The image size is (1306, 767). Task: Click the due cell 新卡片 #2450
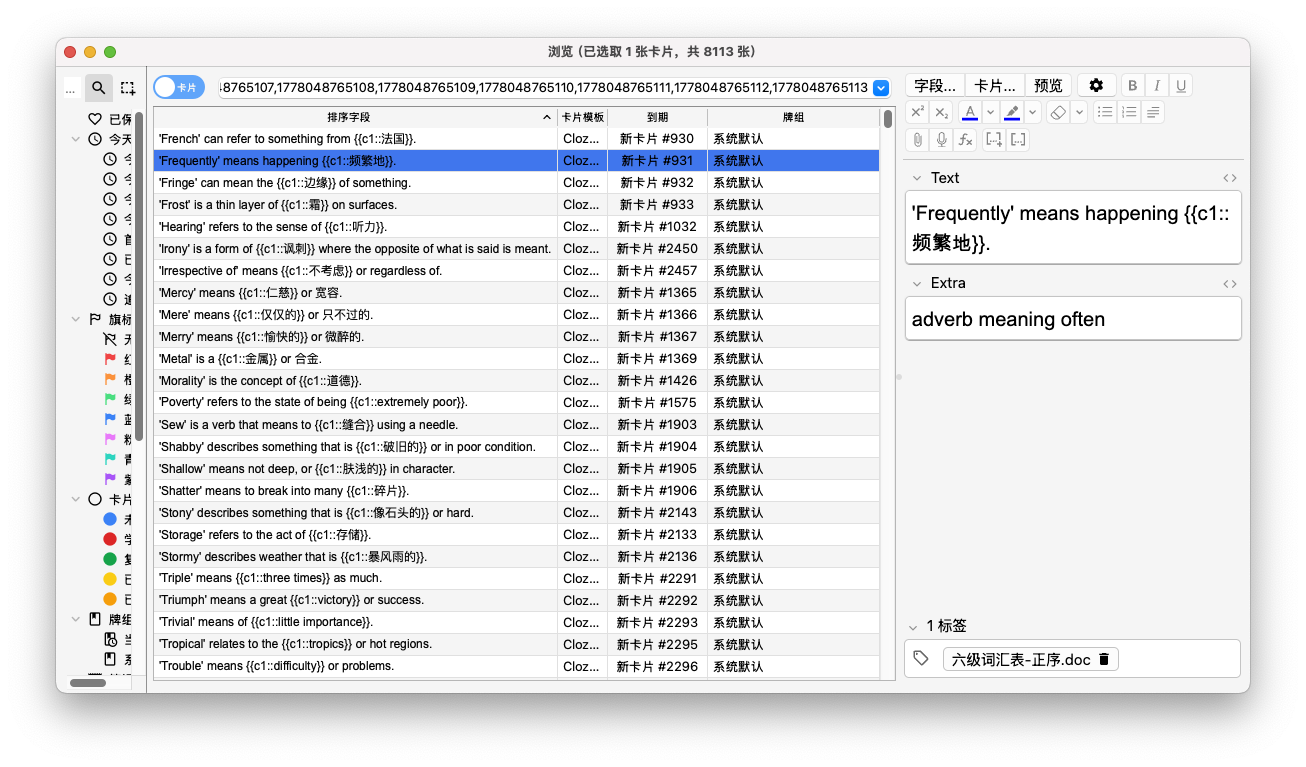[x=657, y=249]
